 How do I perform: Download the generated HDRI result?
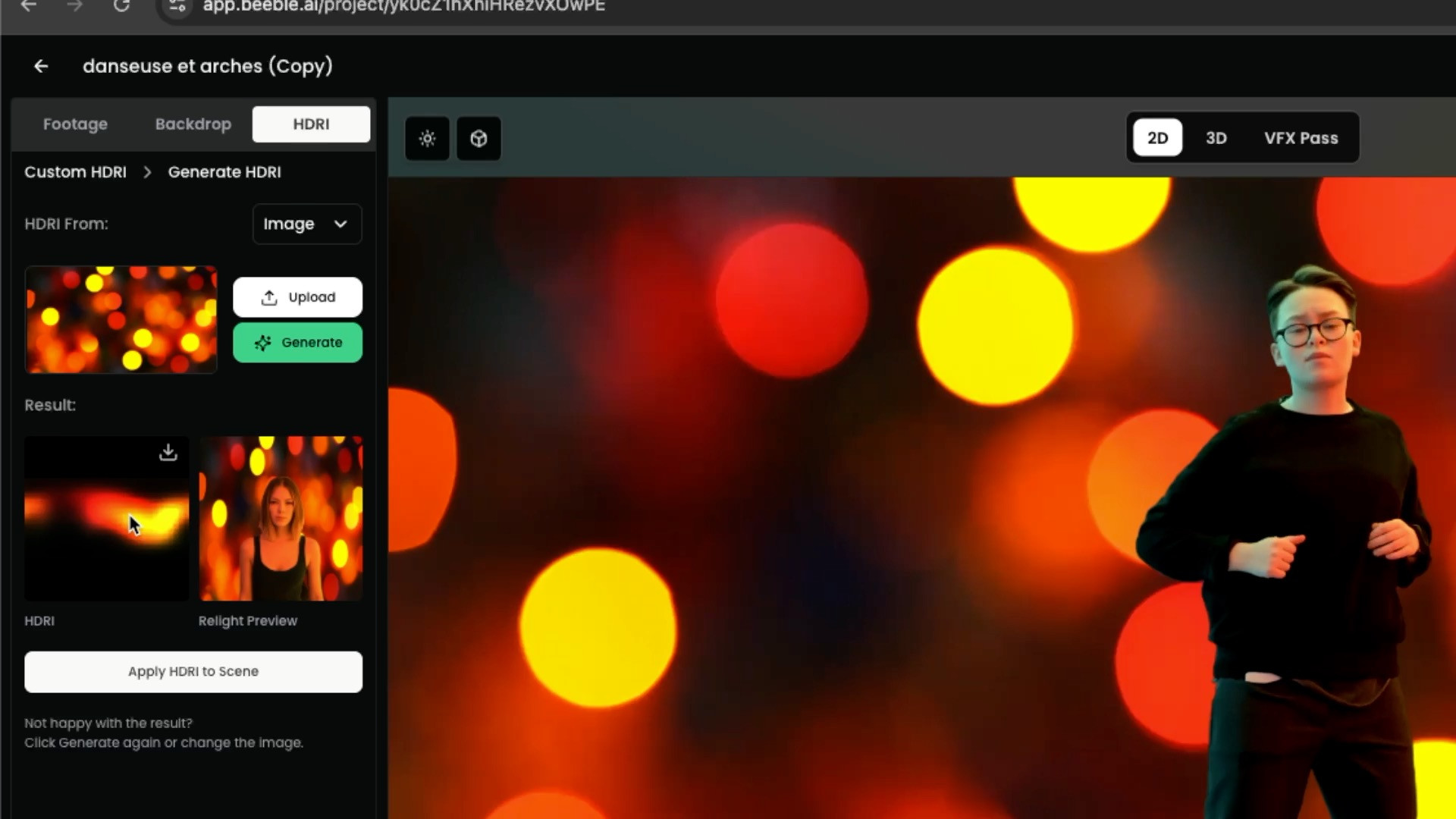[168, 453]
